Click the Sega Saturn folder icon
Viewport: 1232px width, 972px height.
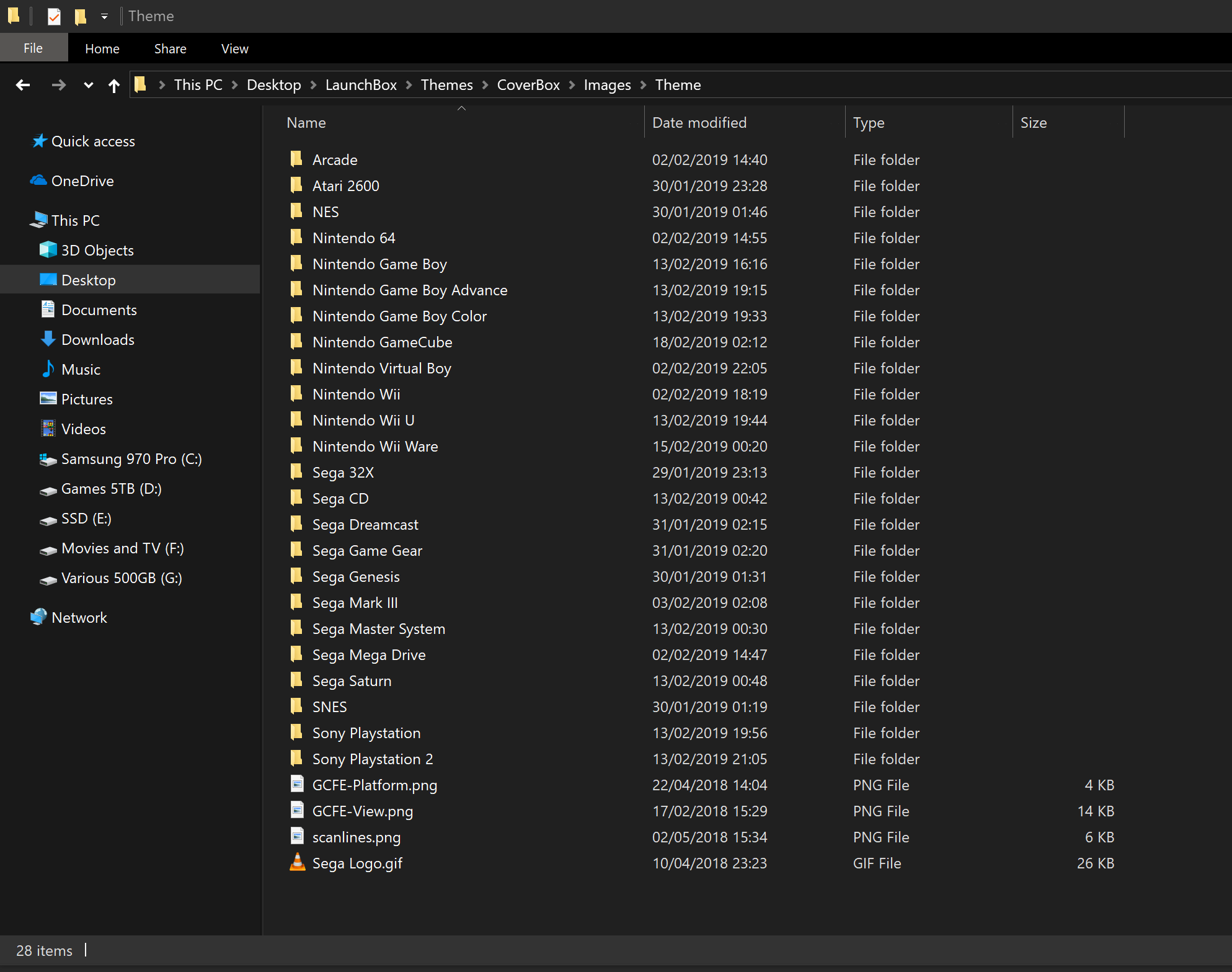(296, 680)
